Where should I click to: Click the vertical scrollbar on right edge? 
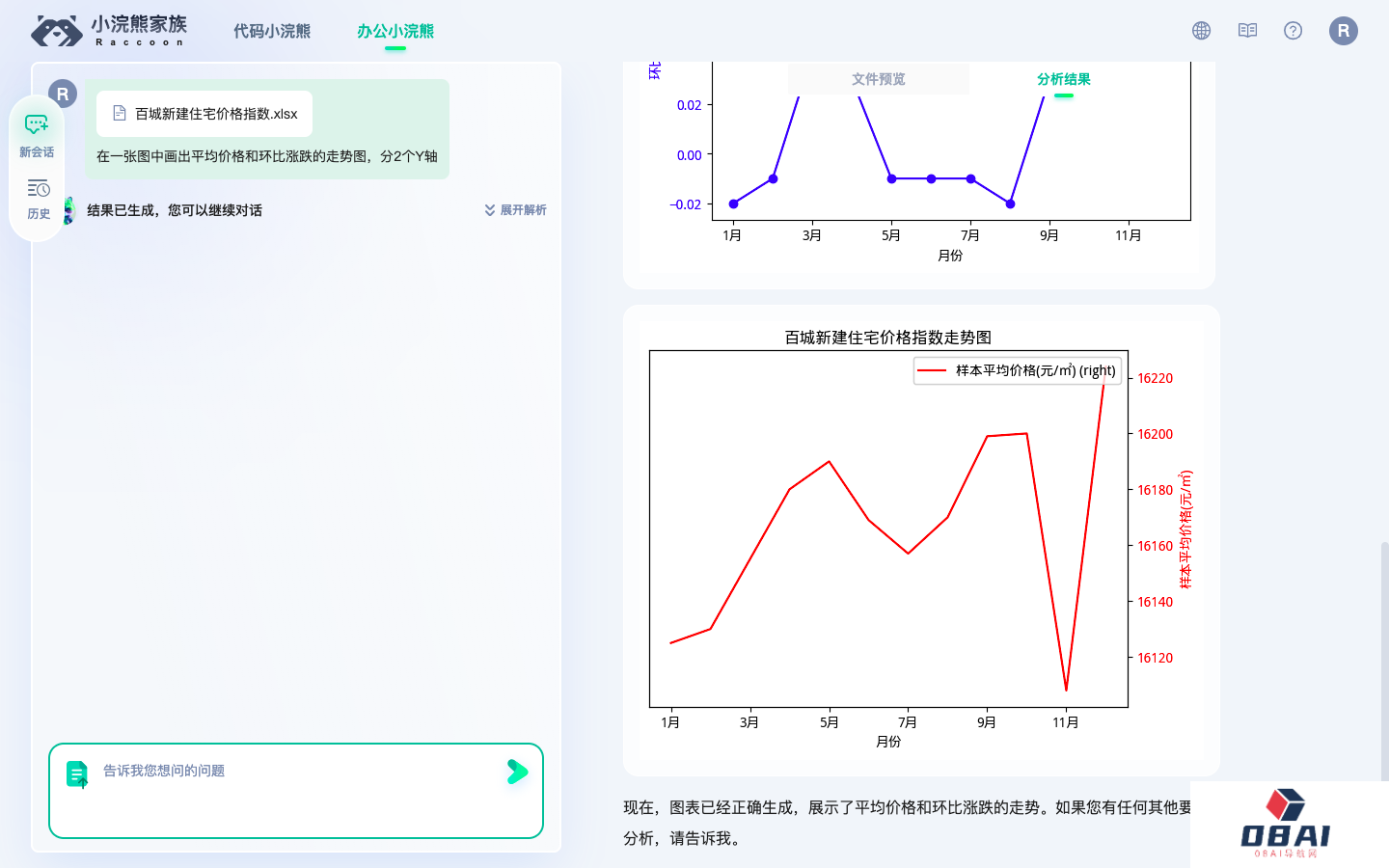point(1384,656)
